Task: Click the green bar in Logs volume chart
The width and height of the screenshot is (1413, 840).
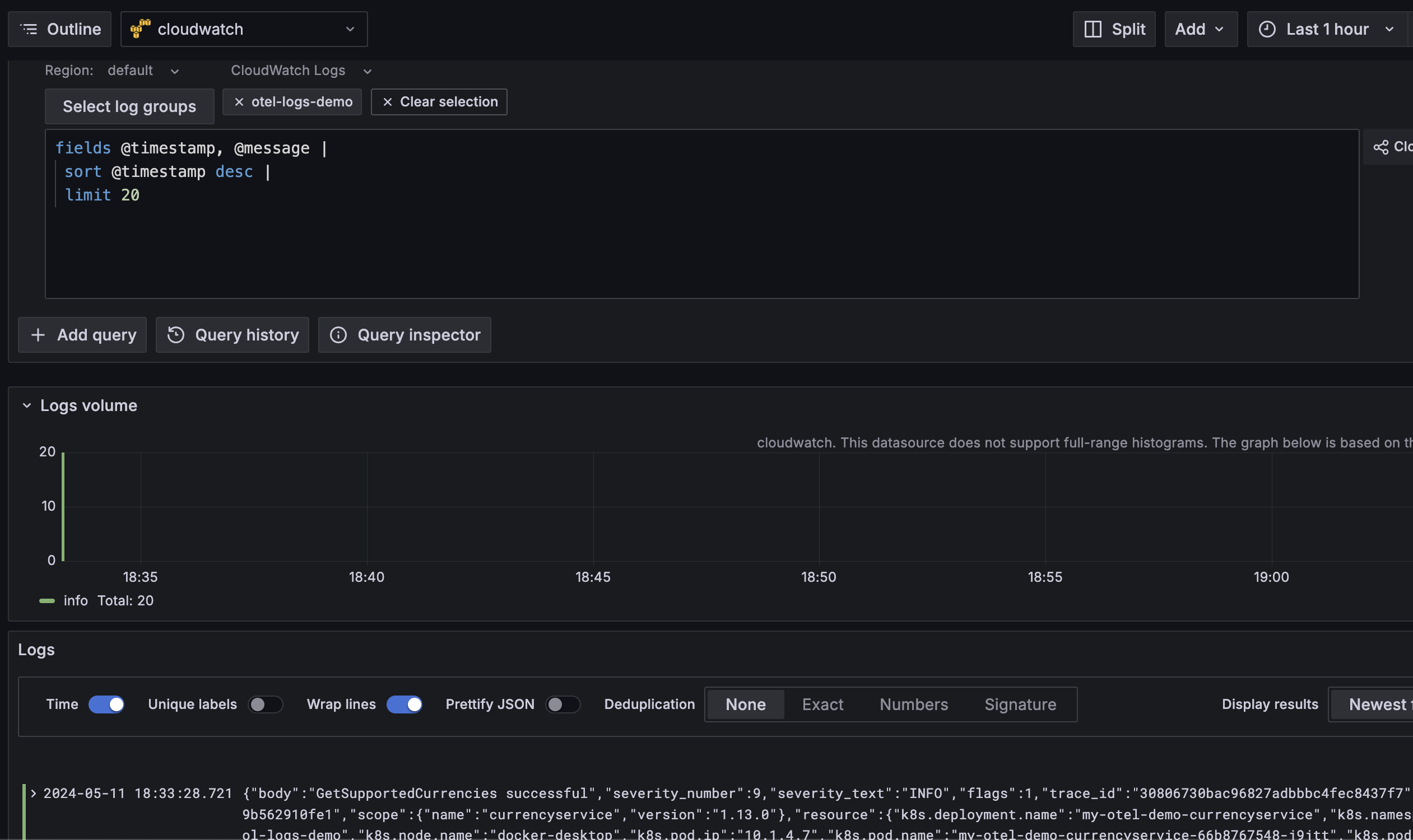Action: pyautogui.click(x=63, y=507)
